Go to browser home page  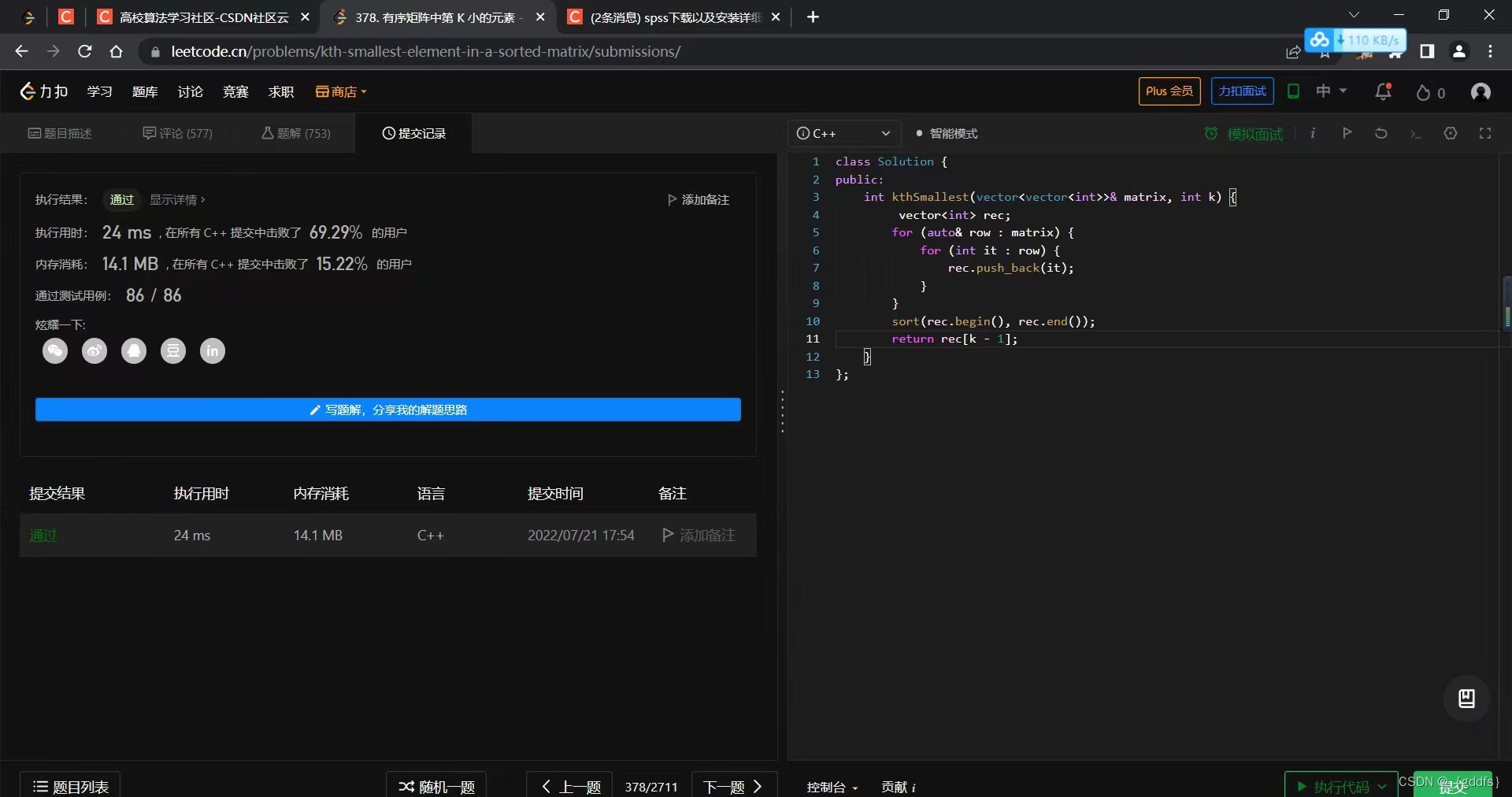pyautogui.click(x=116, y=51)
